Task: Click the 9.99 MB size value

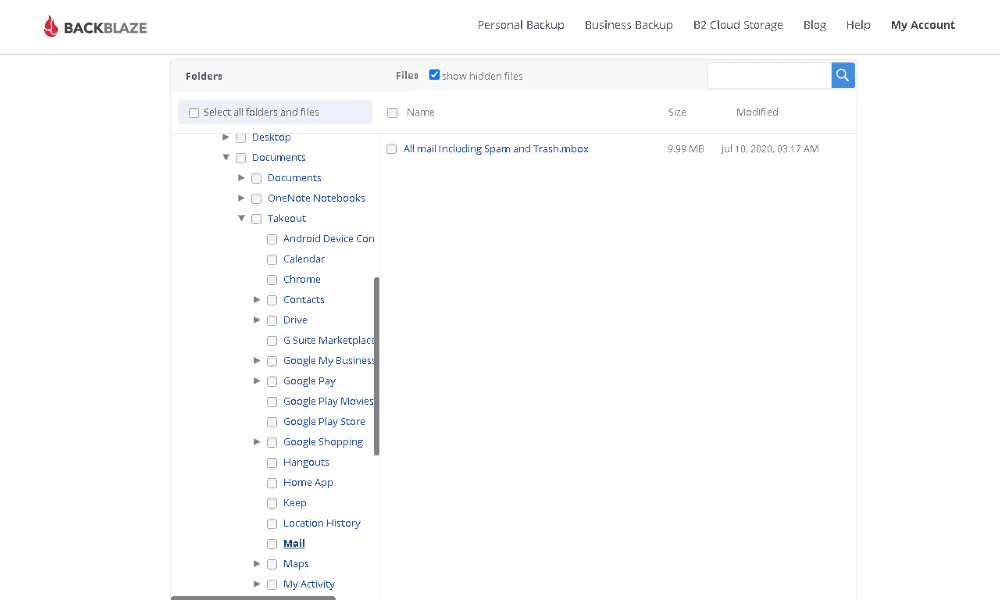Action: click(x=686, y=149)
